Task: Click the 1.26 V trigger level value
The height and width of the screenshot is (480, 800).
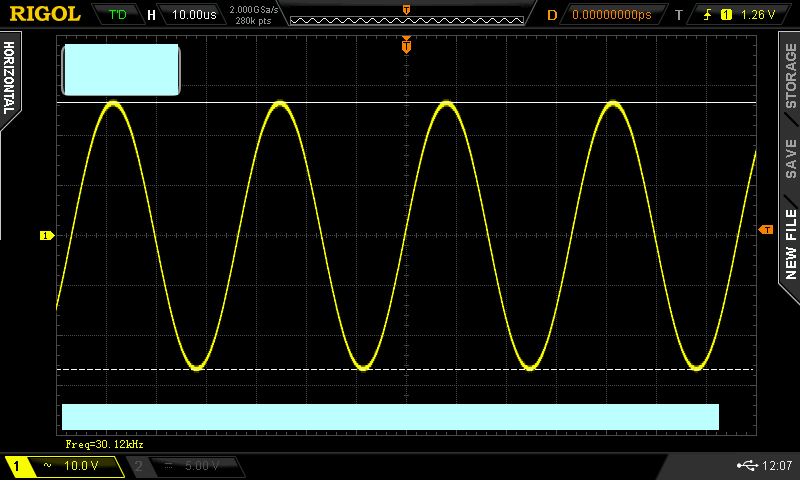Action: click(758, 15)
